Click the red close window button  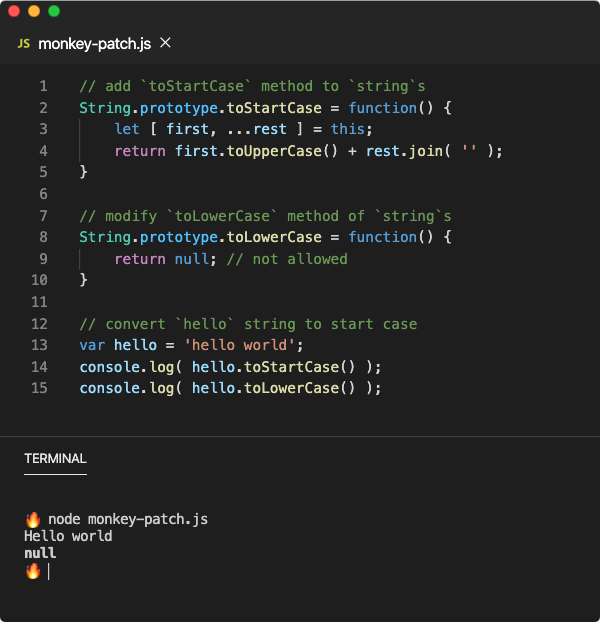tap(14, 11)
